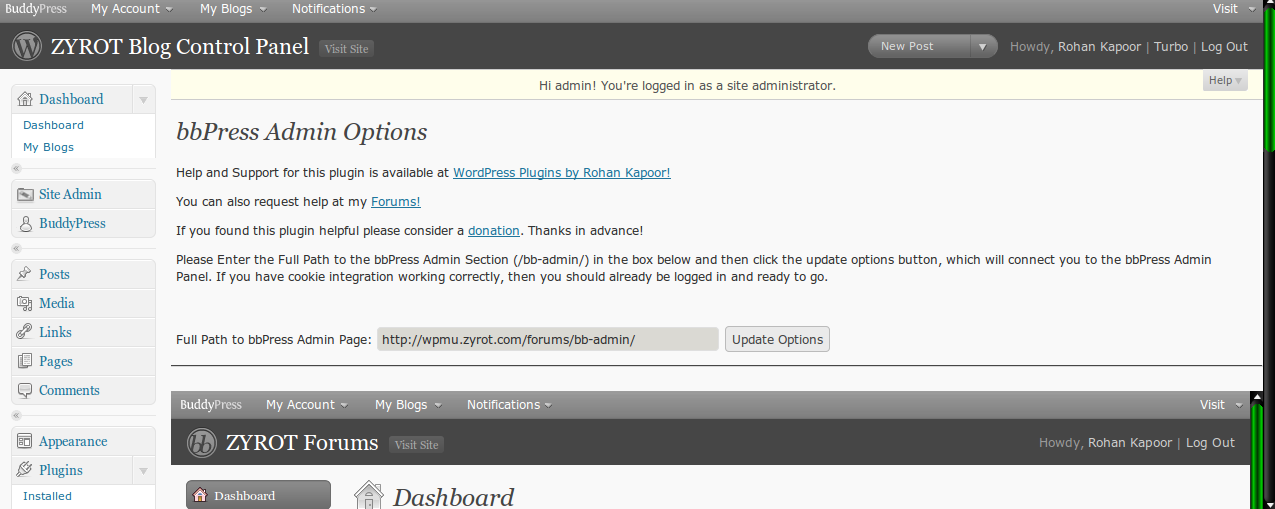Image resolution: width=1275 pixels, height=509 pixels.
Task: Click the Posts pushpin icon
Action: pos(26,274)
